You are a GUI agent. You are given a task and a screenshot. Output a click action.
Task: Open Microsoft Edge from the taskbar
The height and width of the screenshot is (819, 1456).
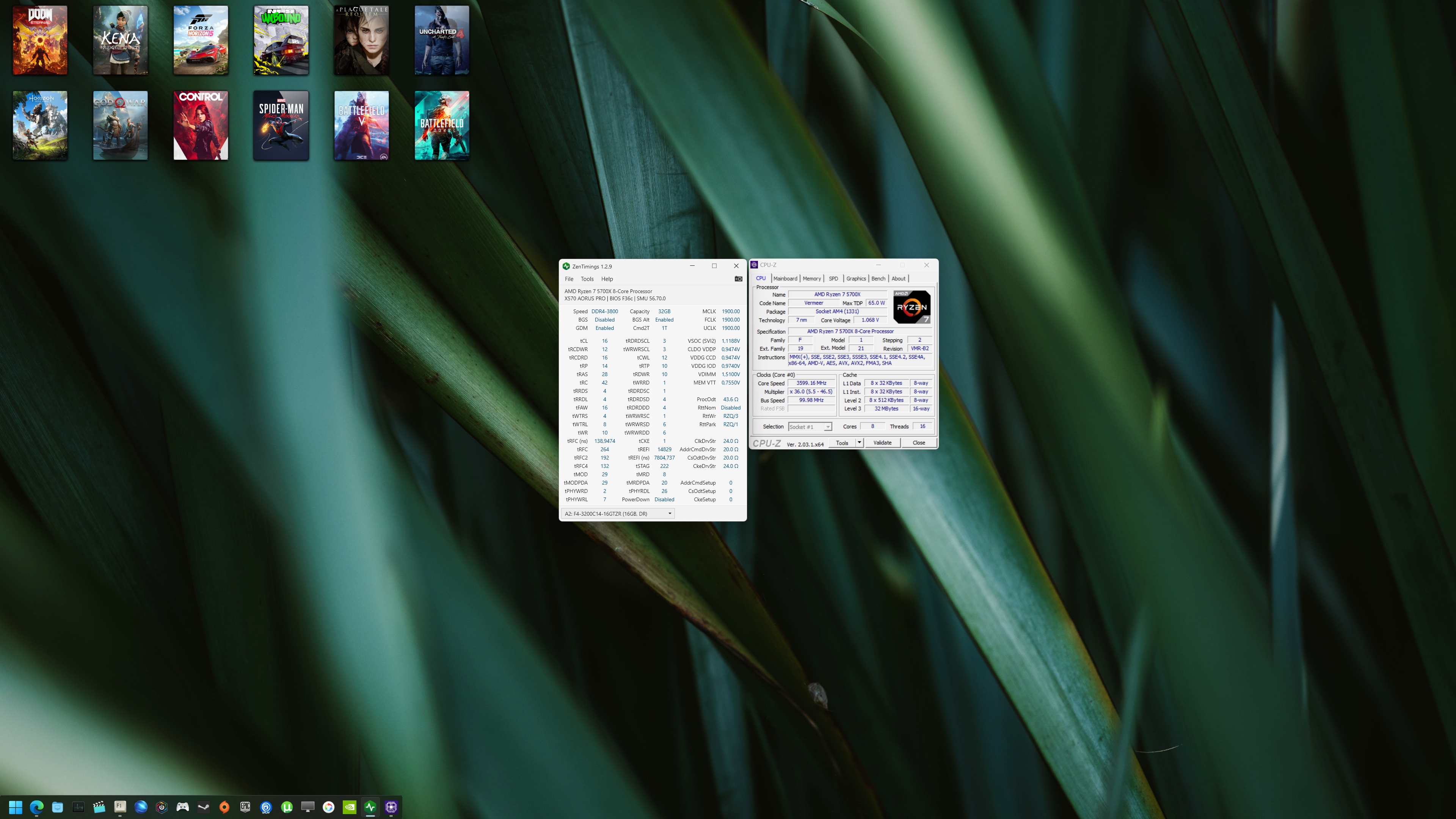(x=37, y=807)
